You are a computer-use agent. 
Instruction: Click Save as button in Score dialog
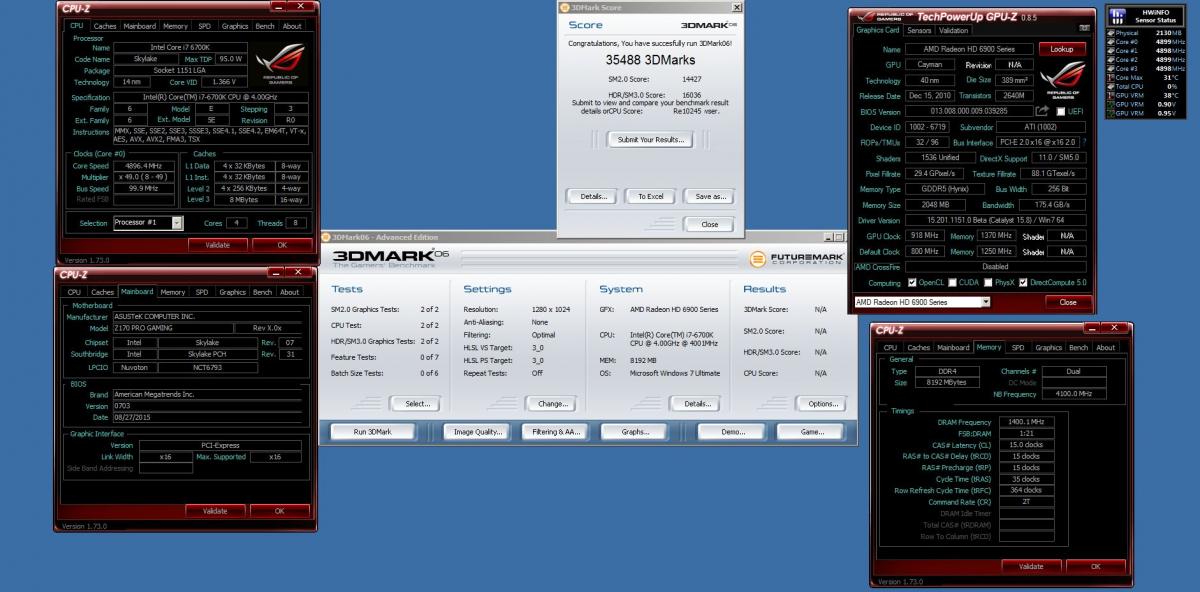click(x=710, y=196)
